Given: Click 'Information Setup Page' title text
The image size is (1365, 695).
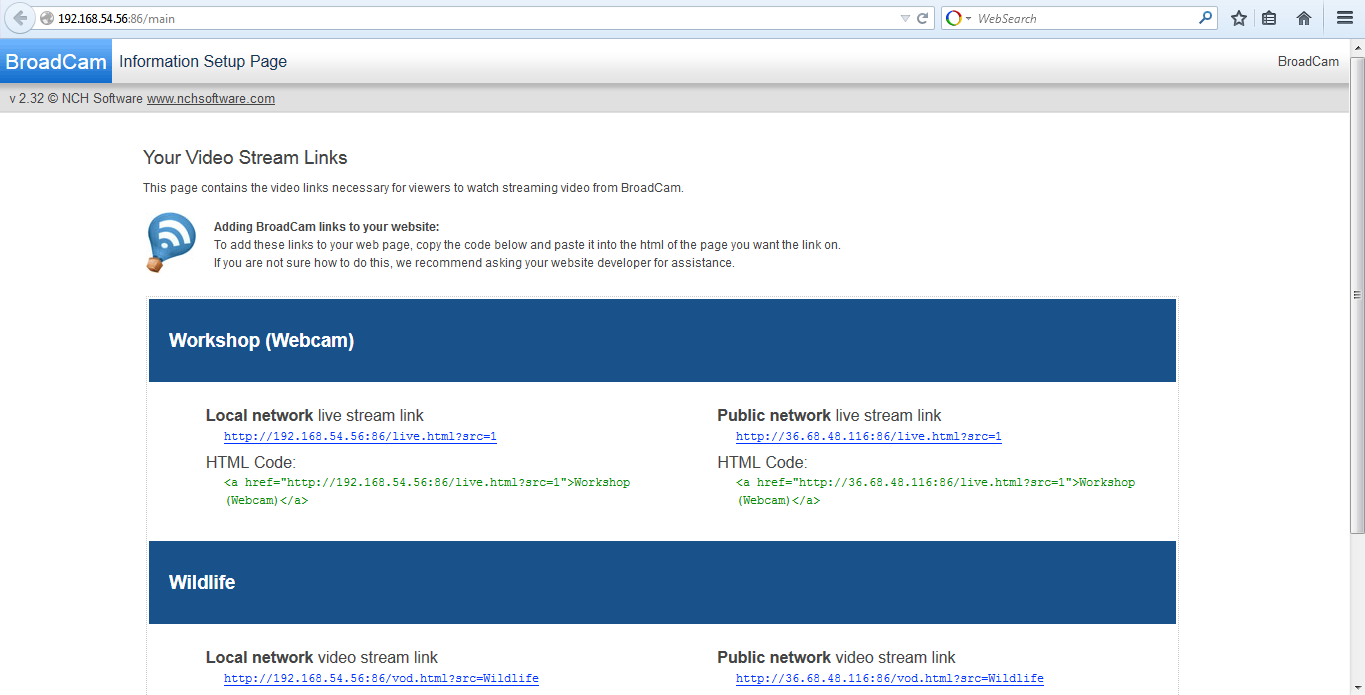Looking at the screenshot, I should pyautogui.click(x=203, y=62).
